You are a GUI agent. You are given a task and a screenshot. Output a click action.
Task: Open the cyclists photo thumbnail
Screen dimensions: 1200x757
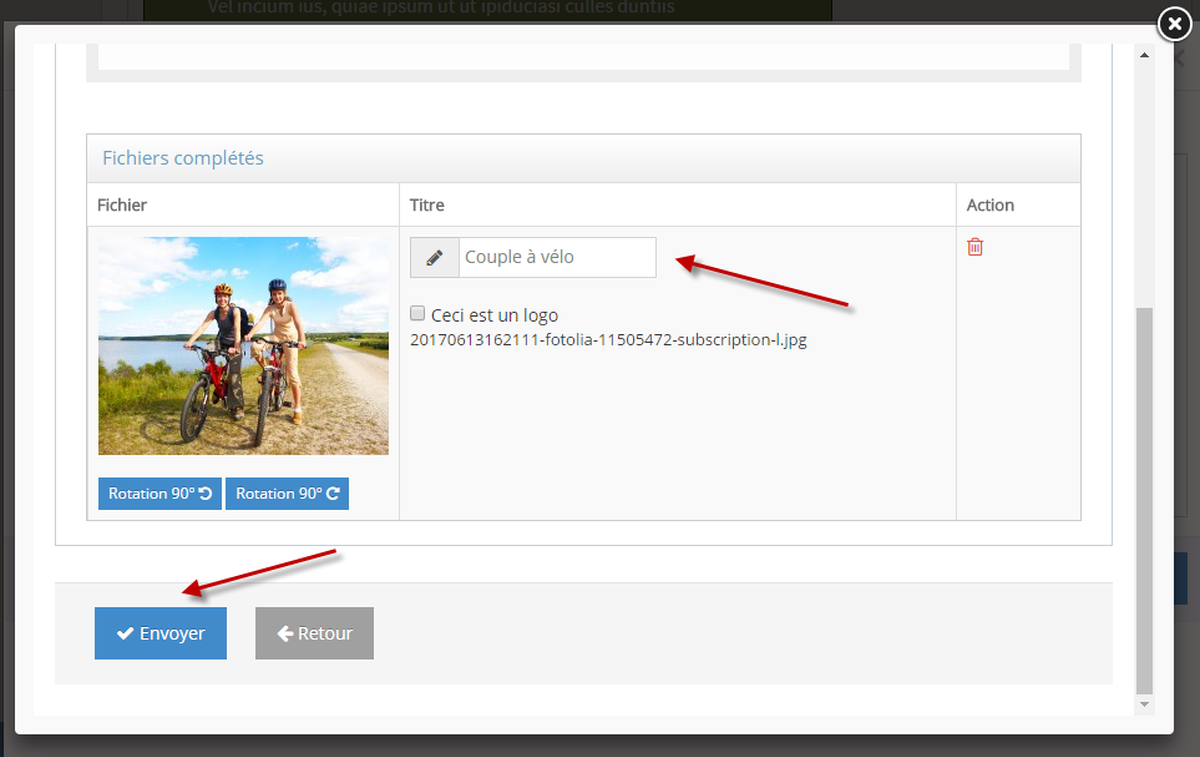pos(243,346)
